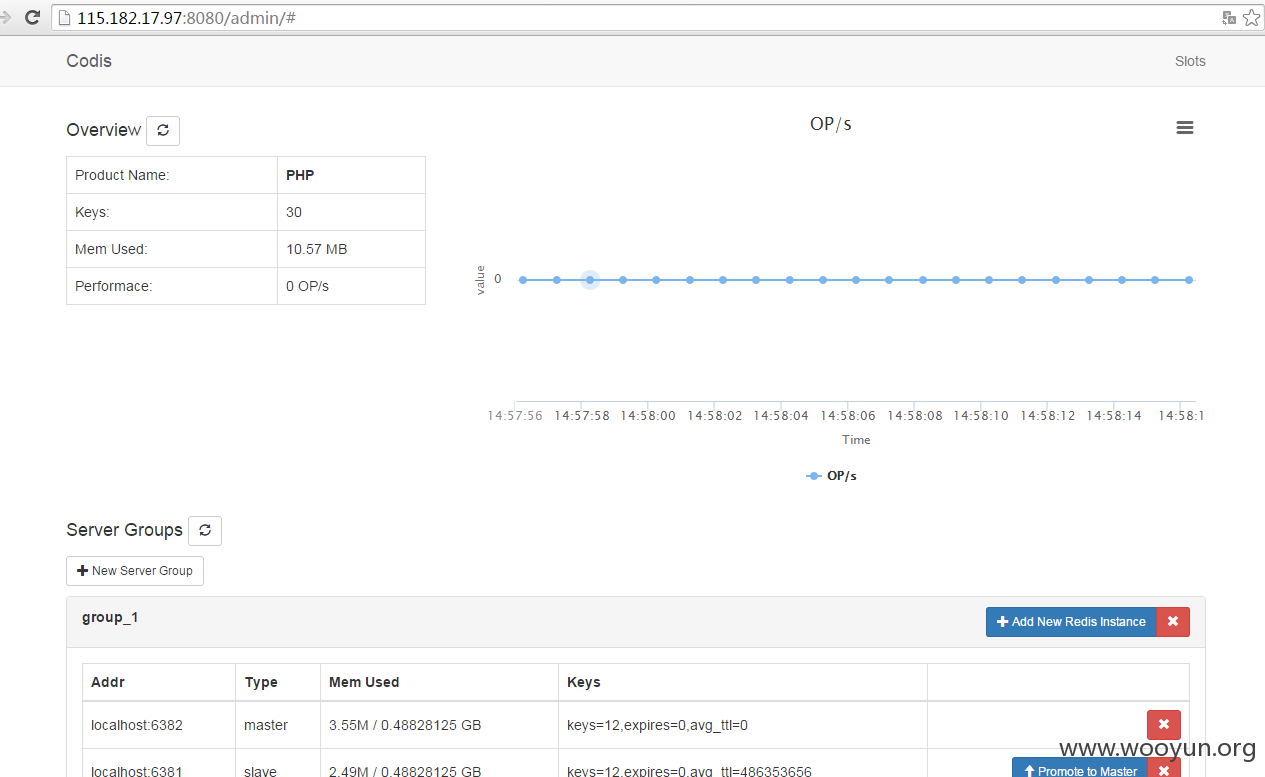
Task: Open the Codis brand link
Action: click(x=89, y=61)
